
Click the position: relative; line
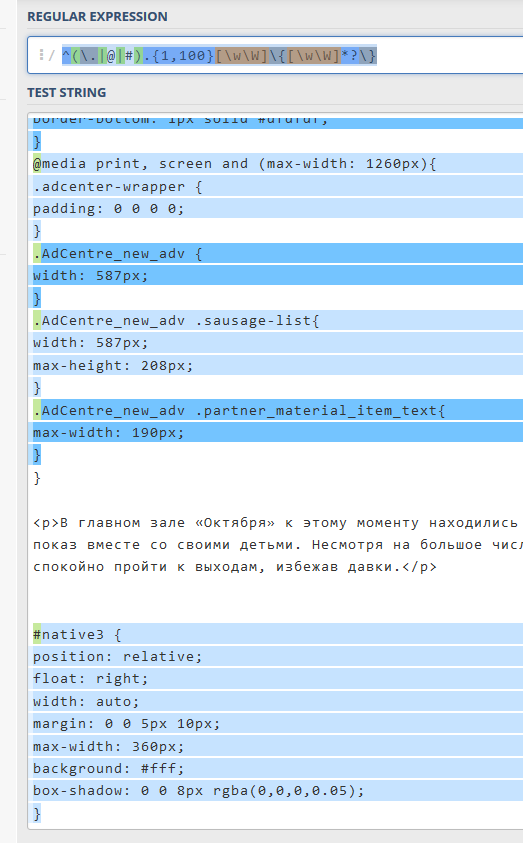117,656
